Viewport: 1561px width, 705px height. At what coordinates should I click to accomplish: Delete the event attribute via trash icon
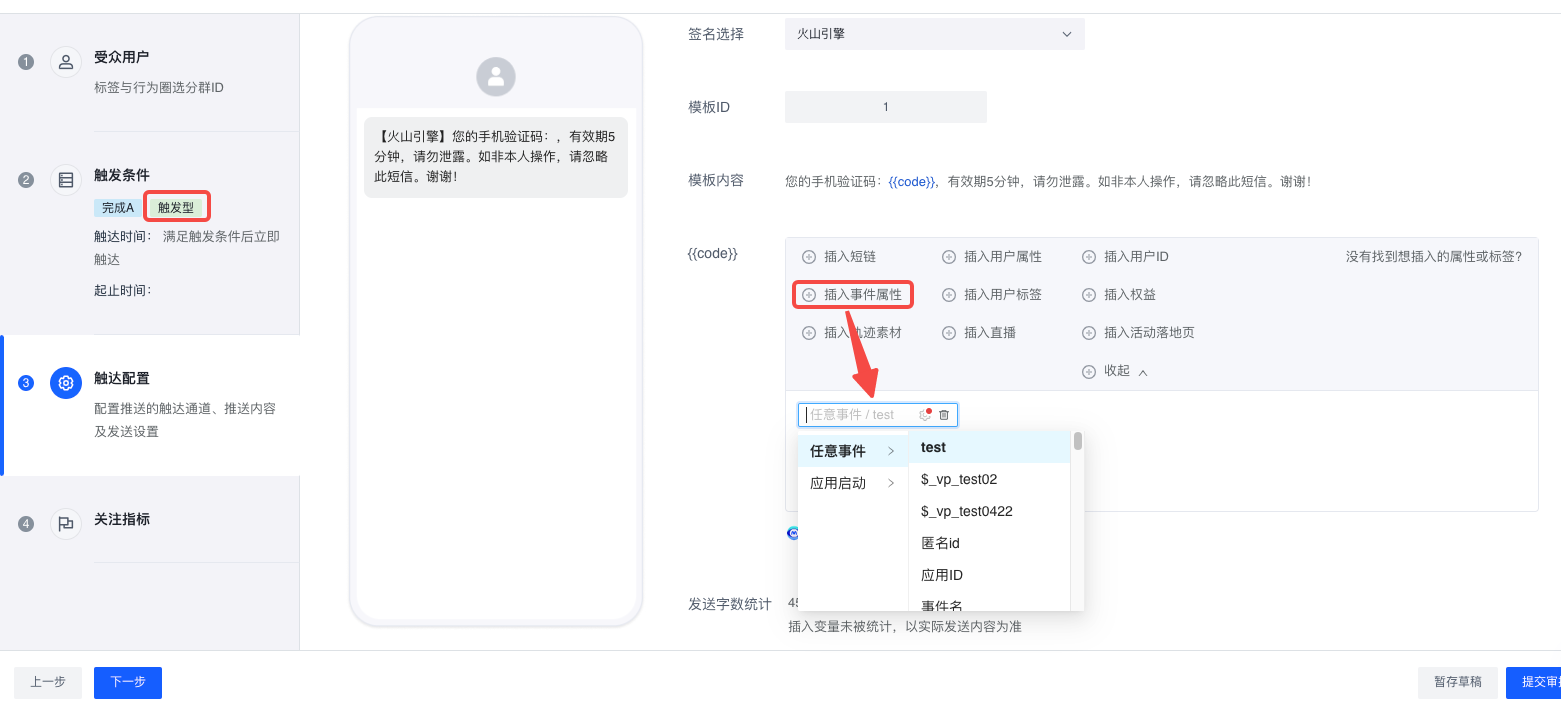point(944,415)
